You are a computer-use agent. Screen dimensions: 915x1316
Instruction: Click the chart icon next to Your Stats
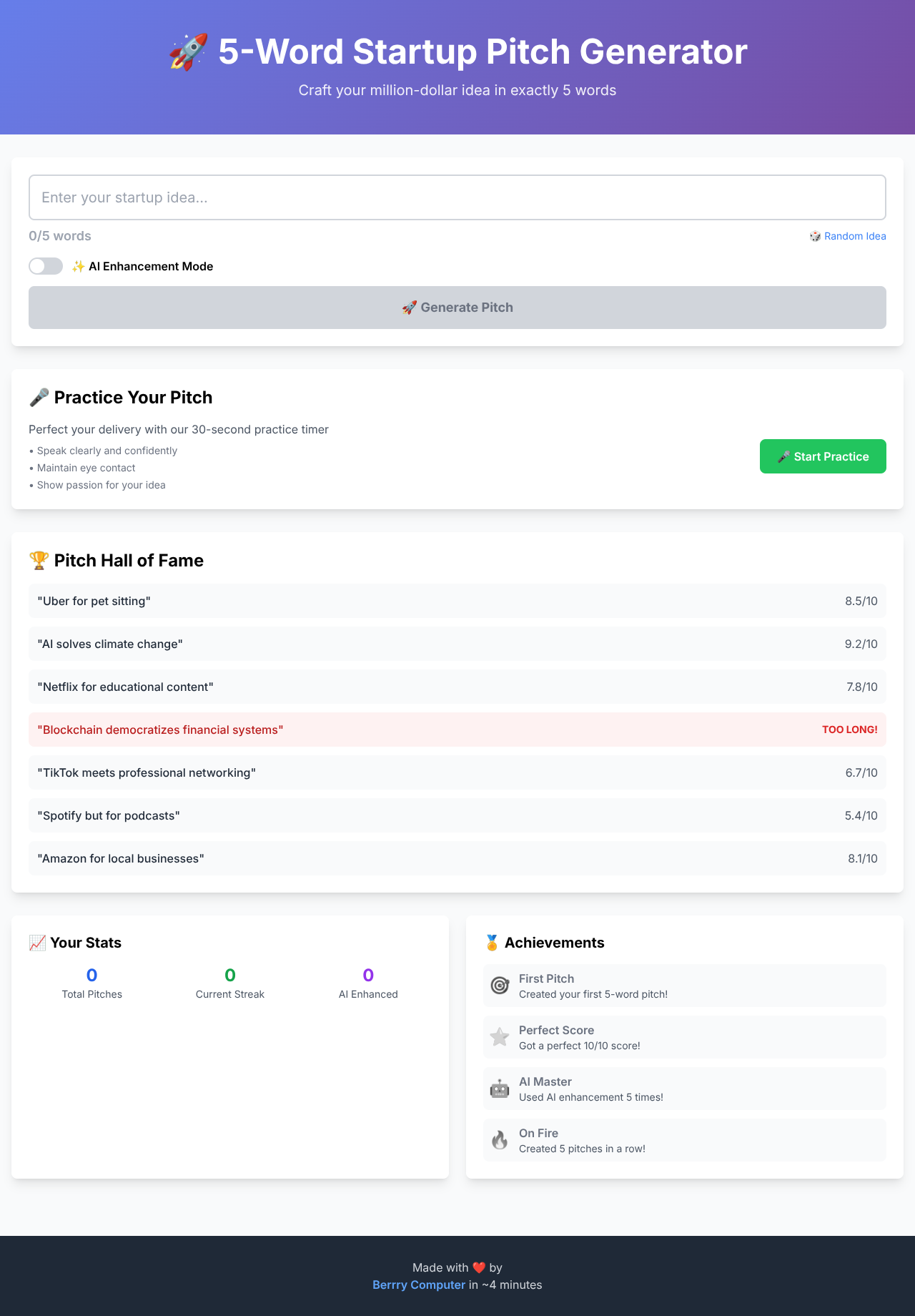point(36,942)
